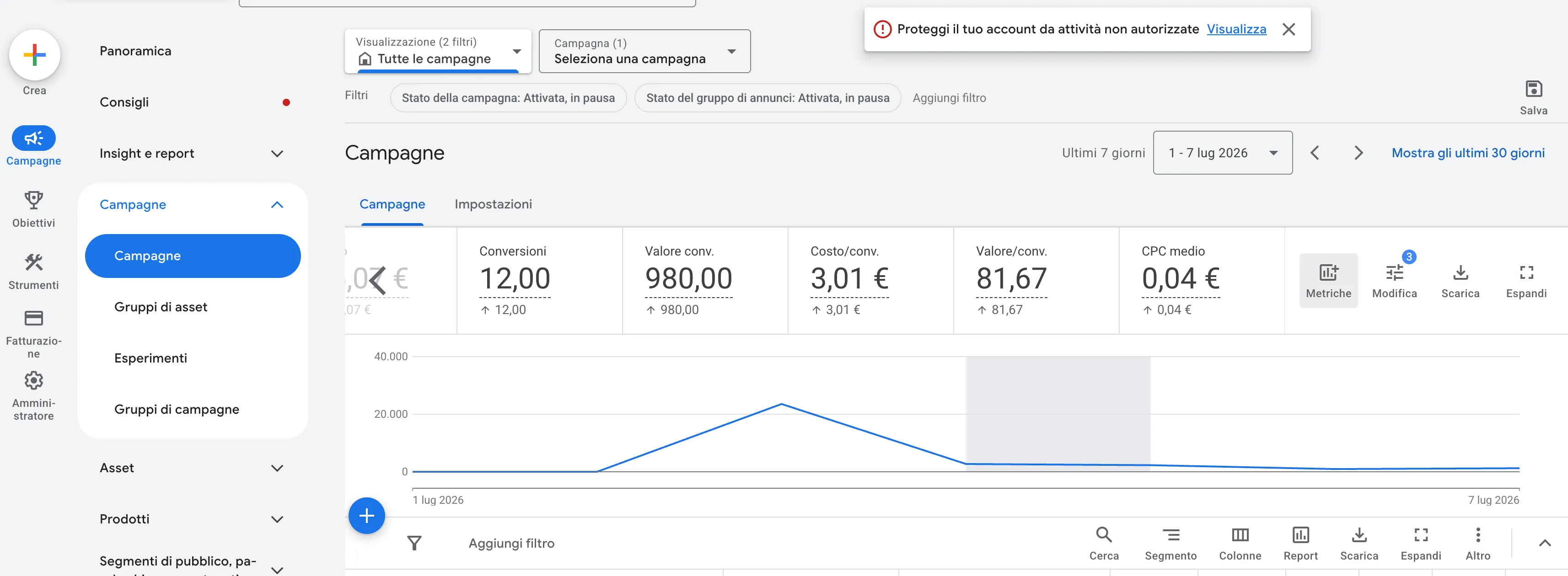Open Esperimenti in the side menu

150,357
